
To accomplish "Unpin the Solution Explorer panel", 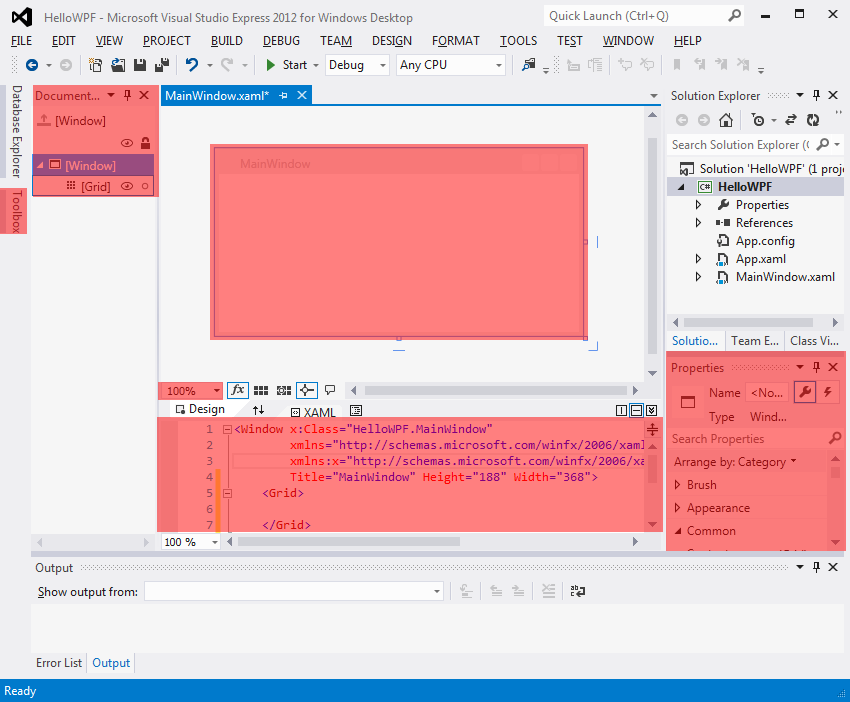I will point(819,95).
